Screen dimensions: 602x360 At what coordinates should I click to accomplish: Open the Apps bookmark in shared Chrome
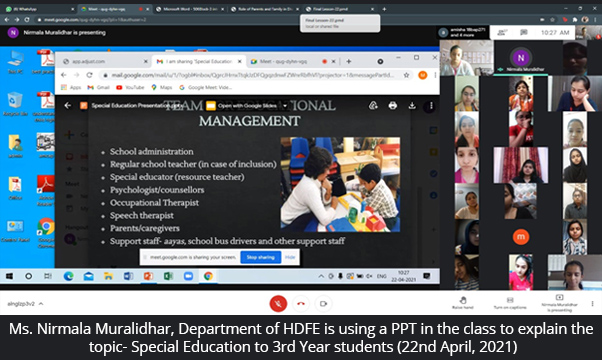[71, 88]
